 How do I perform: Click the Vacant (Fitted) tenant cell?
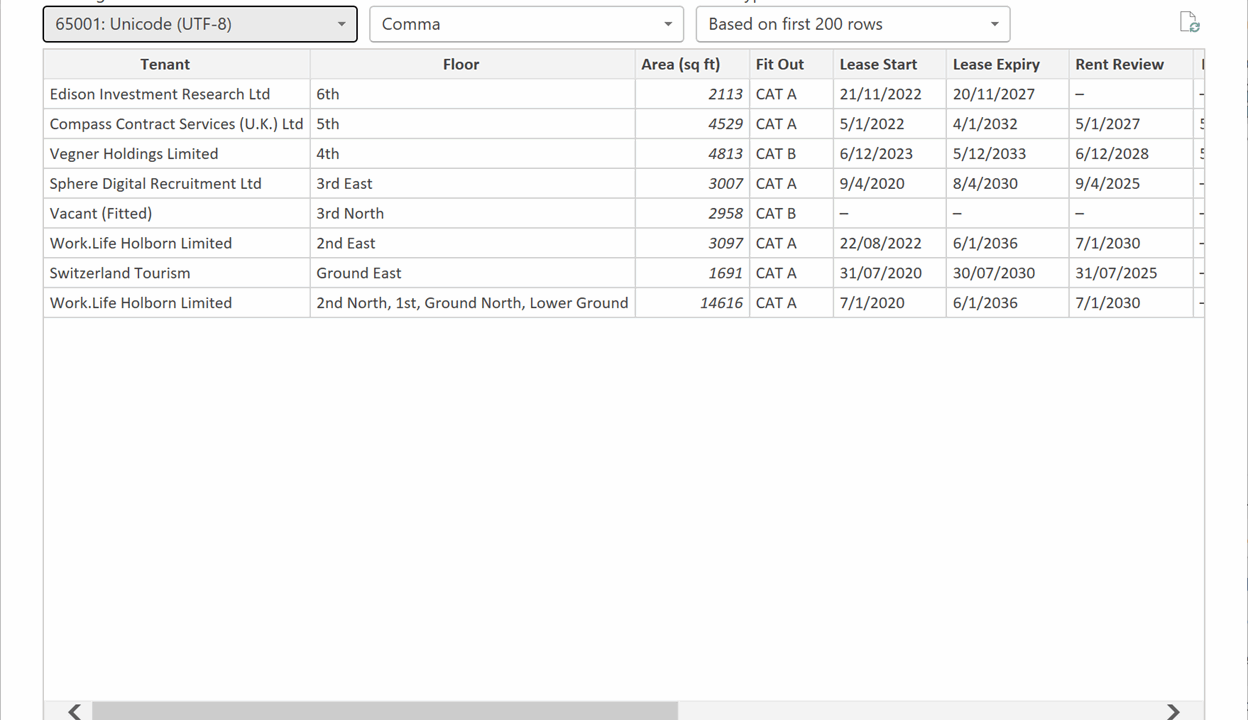click(177, 213)
